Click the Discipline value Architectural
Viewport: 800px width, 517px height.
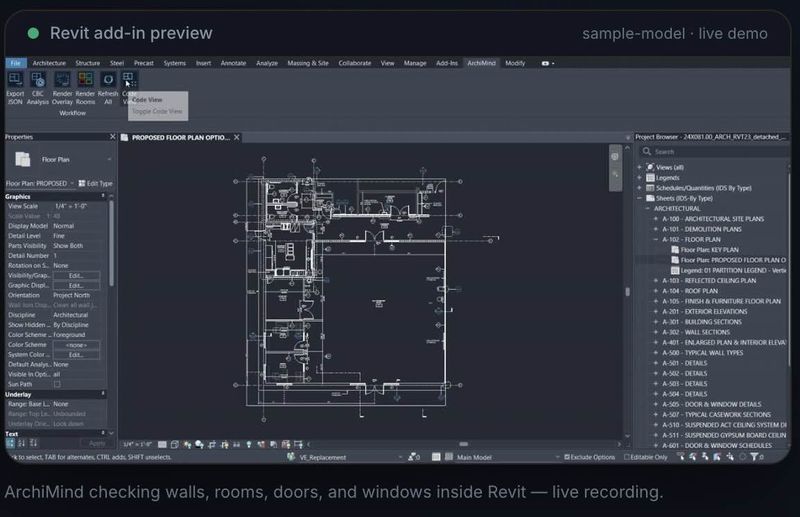[x=70, y=315]
